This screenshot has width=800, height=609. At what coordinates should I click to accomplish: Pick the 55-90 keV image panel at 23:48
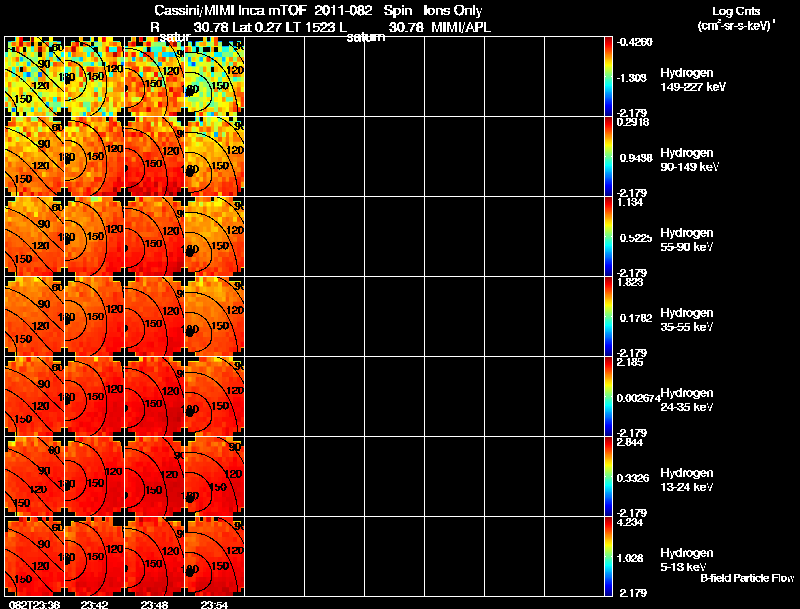[x=155, y=237]
